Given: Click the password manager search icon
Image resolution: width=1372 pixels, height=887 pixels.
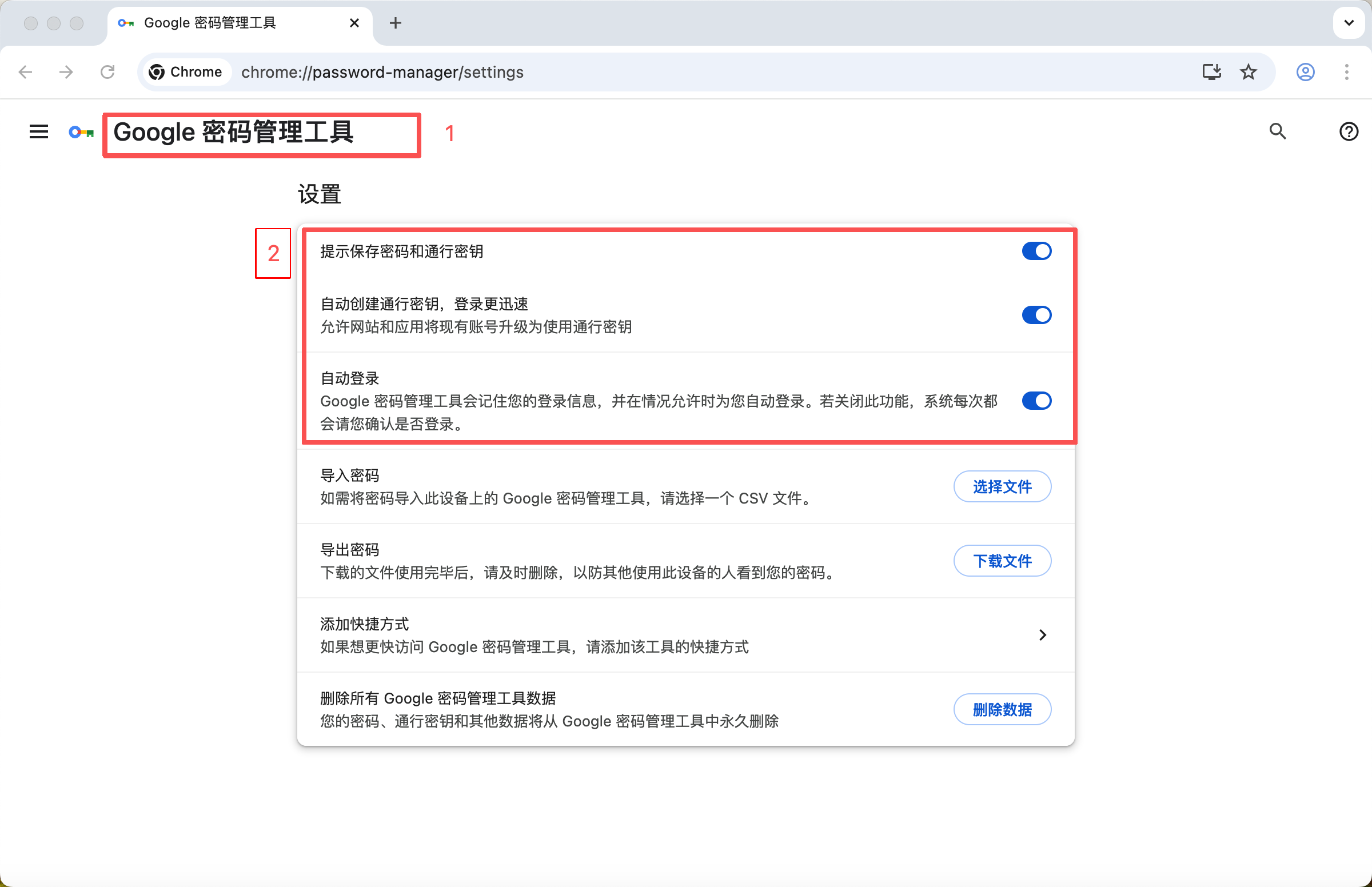Looking at the screenshot, I should 1277,131.
